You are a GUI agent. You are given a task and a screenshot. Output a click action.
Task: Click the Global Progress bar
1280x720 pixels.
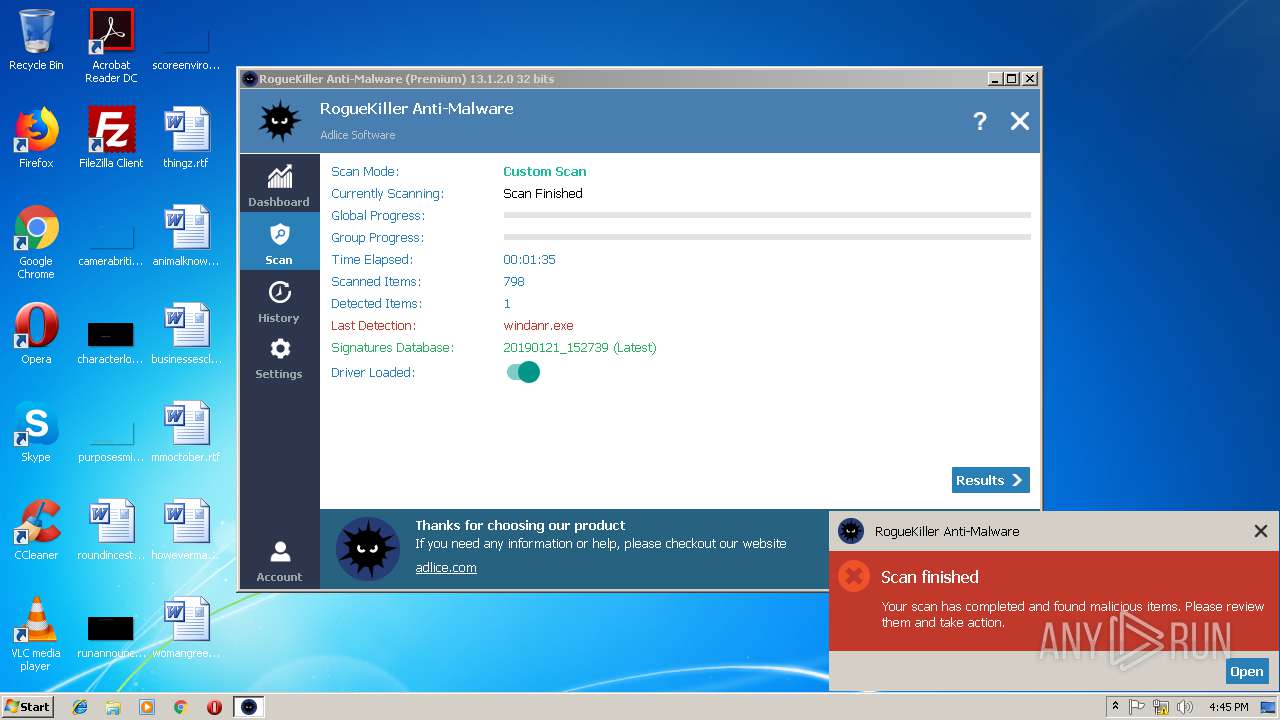click(x=767, y=215)
